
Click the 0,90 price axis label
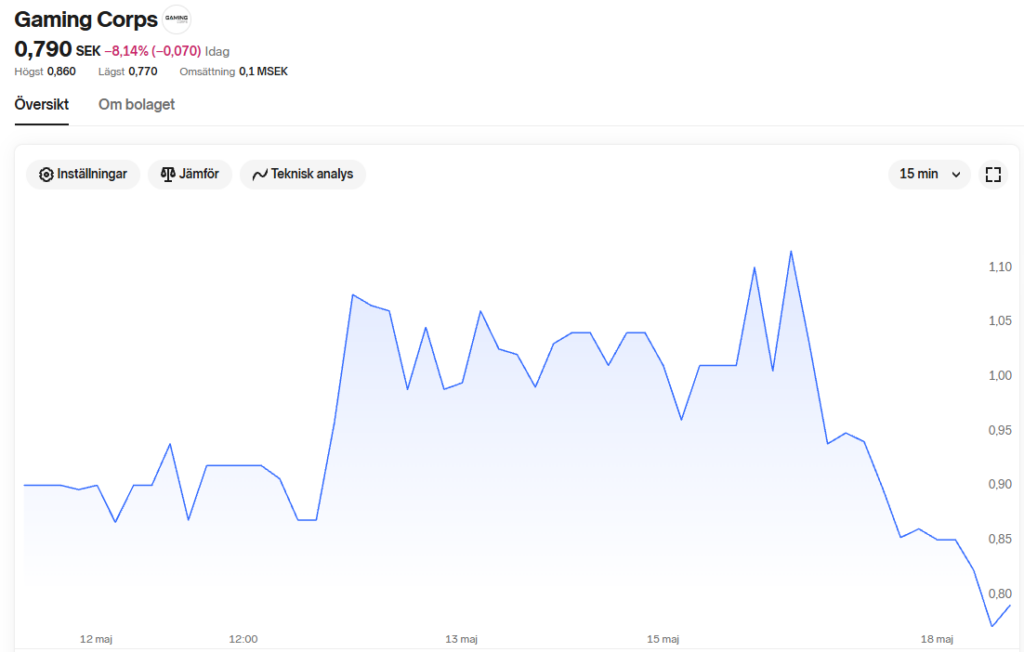pos(1000,484)
